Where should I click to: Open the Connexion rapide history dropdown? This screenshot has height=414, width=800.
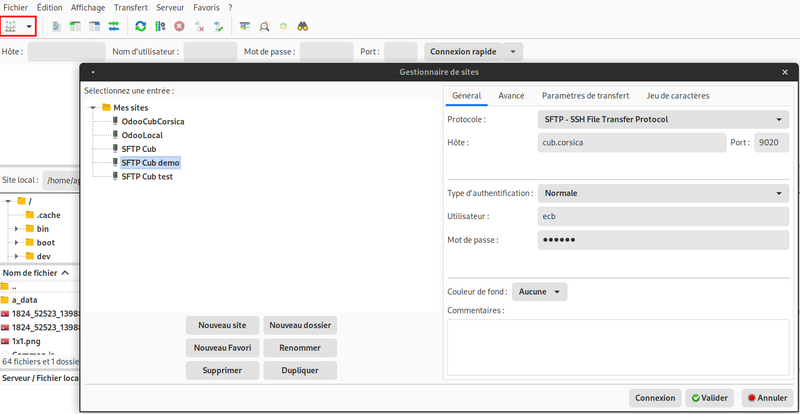tap(513, 52)
